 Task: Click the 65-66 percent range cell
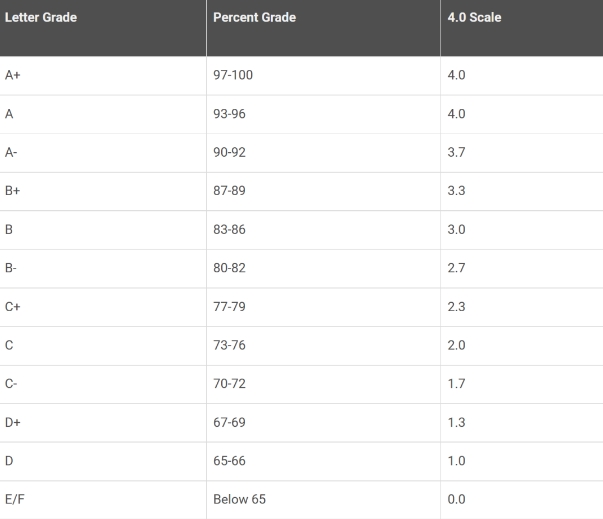[x=323, y=461]
